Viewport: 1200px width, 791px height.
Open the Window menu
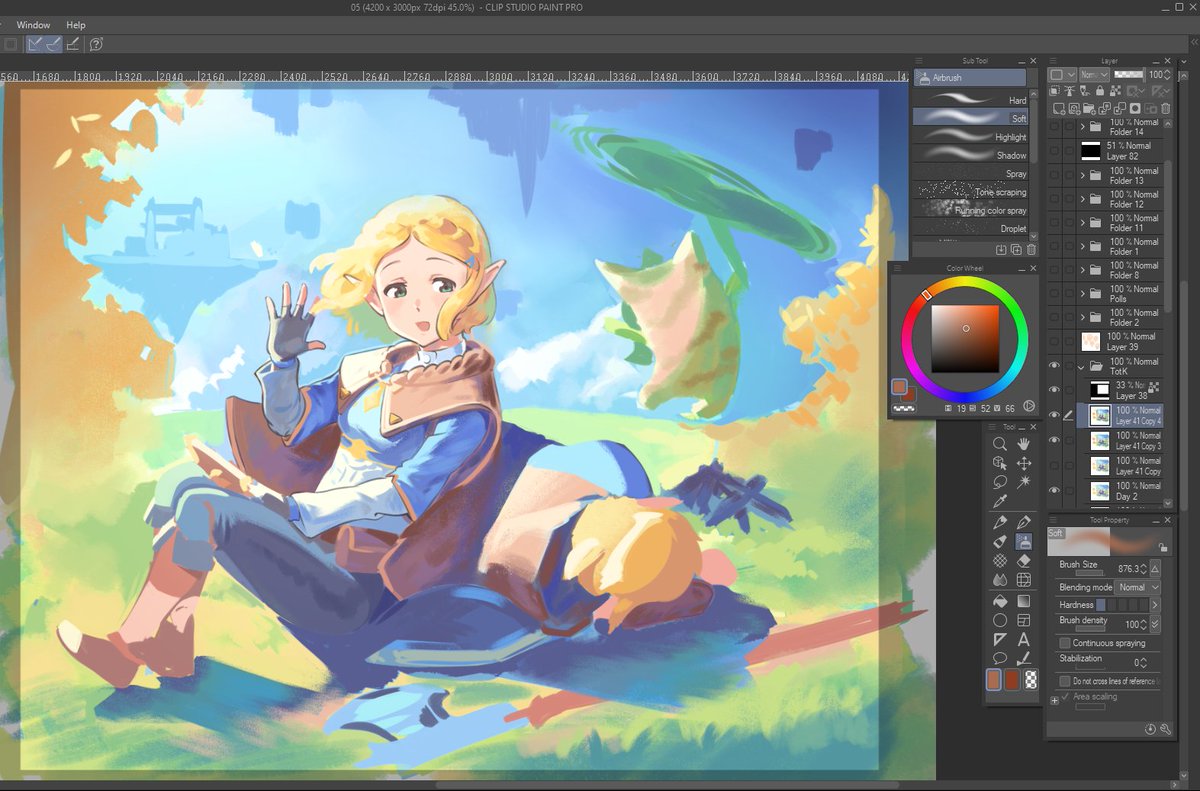33,25
